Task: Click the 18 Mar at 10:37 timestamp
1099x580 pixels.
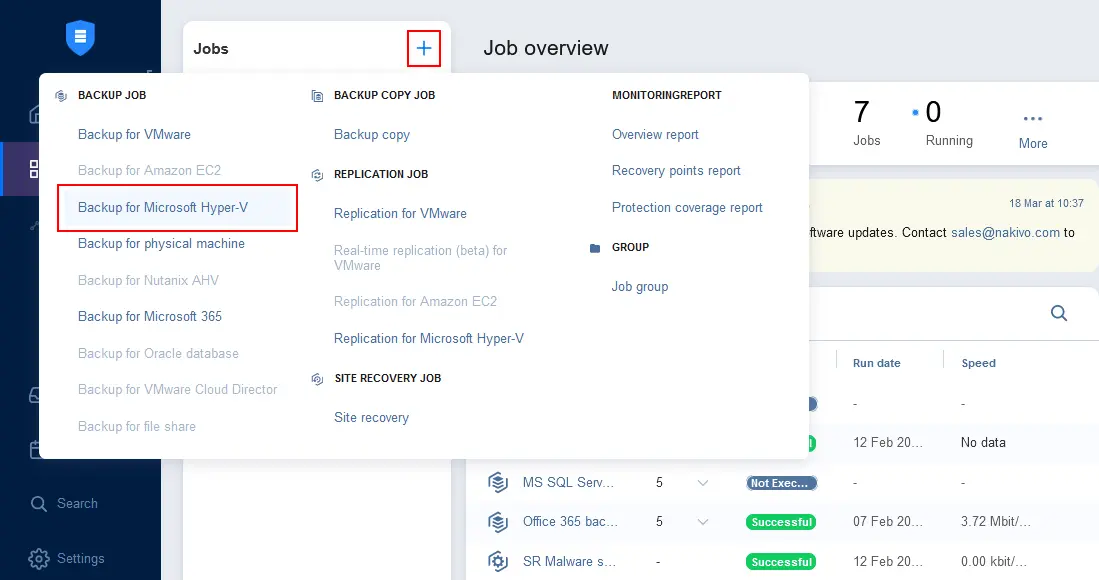Action: point(1046,203)
